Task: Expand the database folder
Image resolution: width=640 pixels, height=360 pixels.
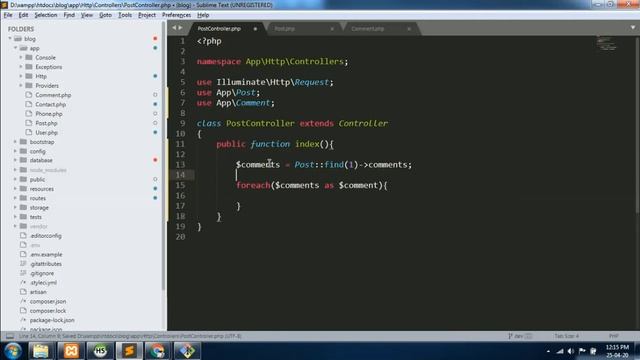Action: coord(16,160)
